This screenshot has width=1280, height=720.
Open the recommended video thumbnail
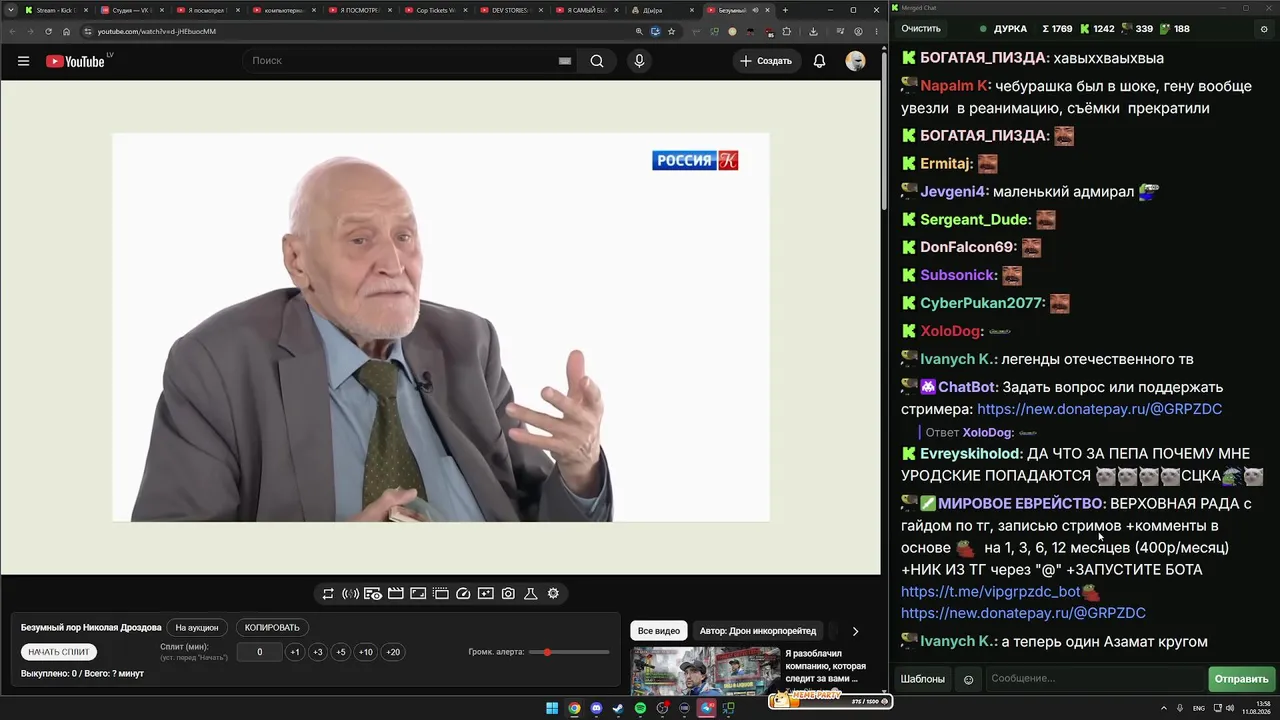705,671
